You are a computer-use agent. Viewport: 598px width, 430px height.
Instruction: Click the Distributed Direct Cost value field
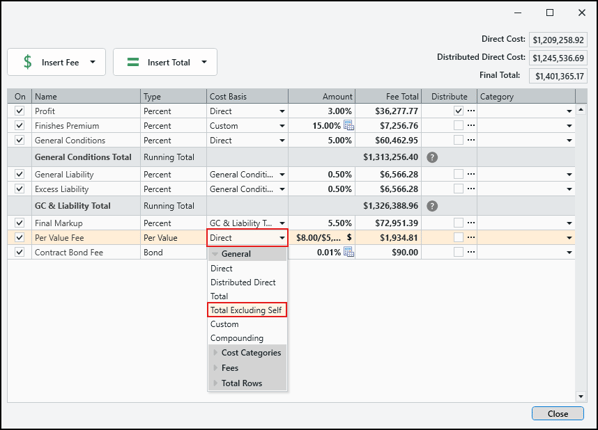tap(558, 58)
